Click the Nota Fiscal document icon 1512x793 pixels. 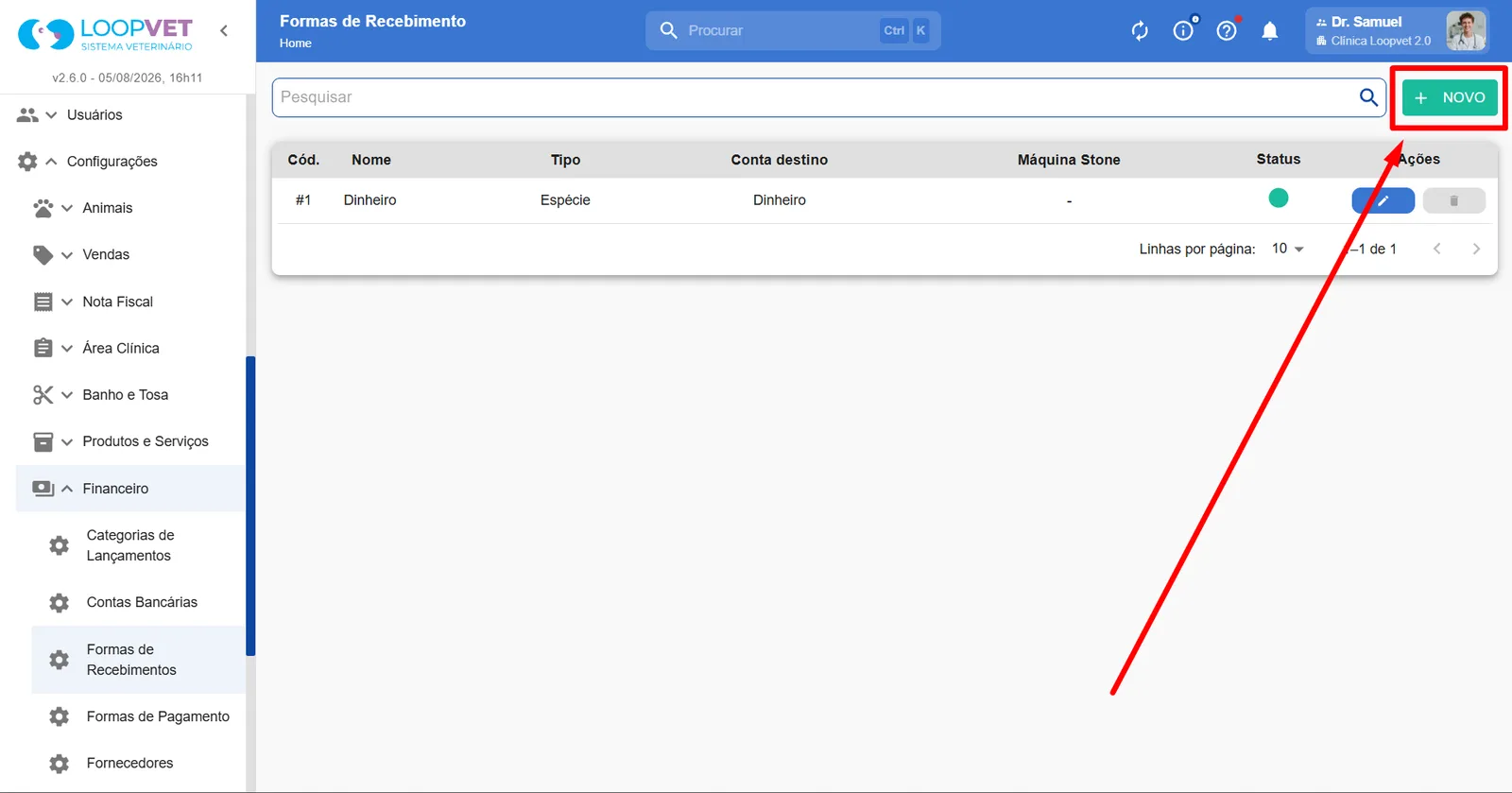click(x=43, y=302)
